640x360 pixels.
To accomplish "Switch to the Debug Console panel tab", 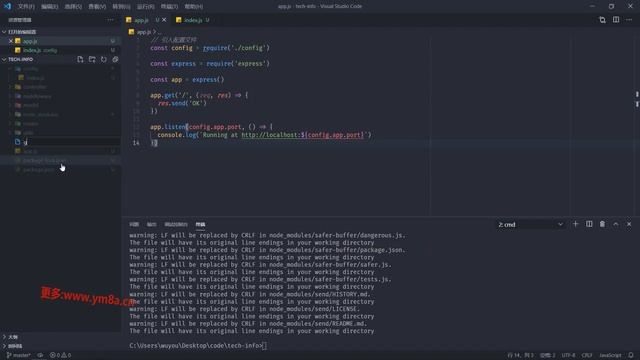I will tap(176, 224).
